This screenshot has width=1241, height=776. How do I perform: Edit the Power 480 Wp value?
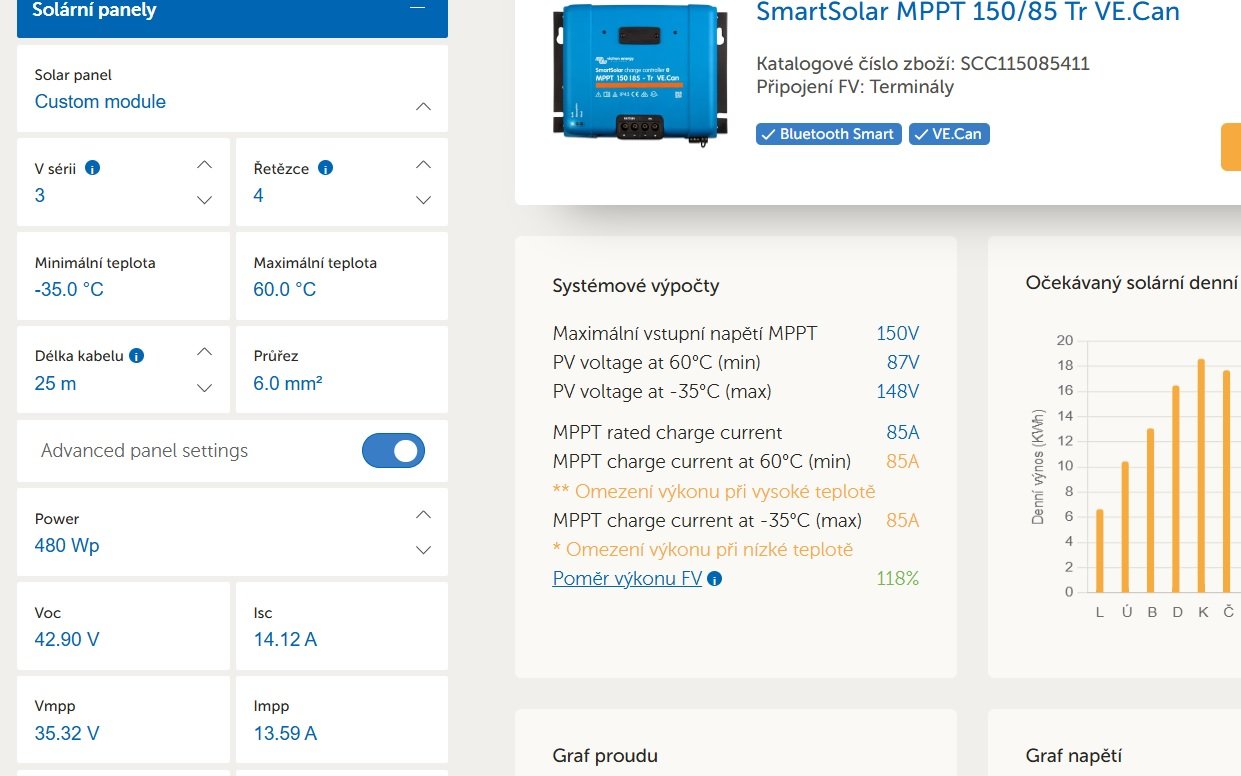(67, 546)
